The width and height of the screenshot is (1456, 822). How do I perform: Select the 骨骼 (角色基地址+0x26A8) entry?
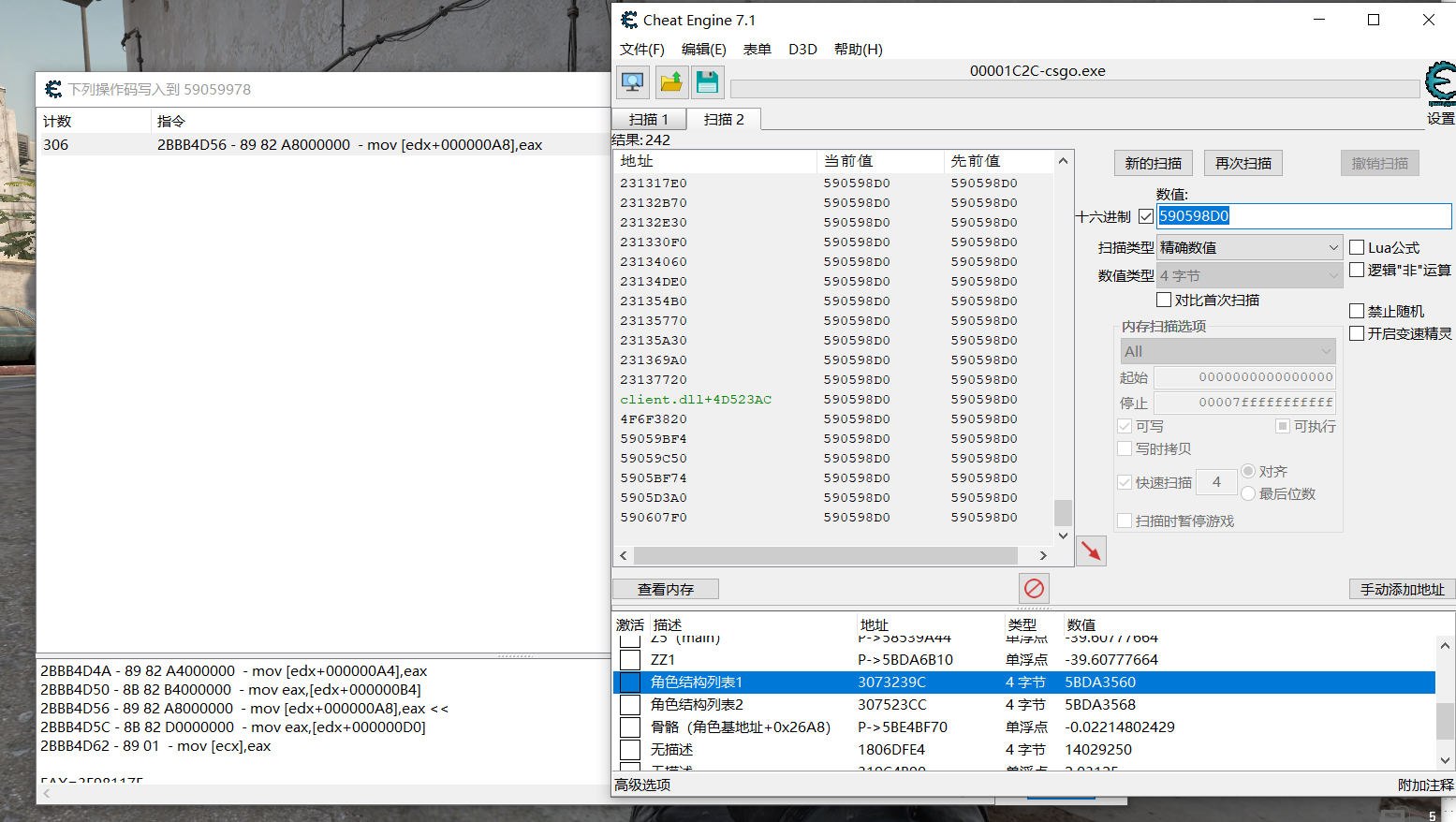coord(1024,727)
